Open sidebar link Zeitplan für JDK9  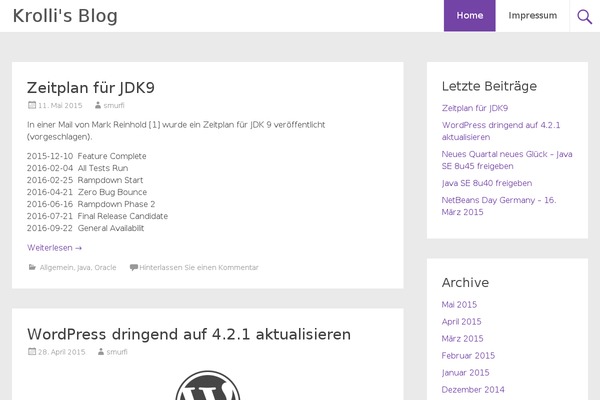coord(475,108)
